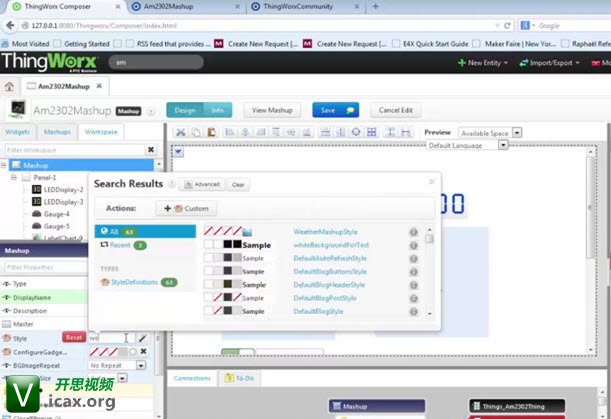Open the Connections tab
This screenshot has height=419, width=611.
192,378
